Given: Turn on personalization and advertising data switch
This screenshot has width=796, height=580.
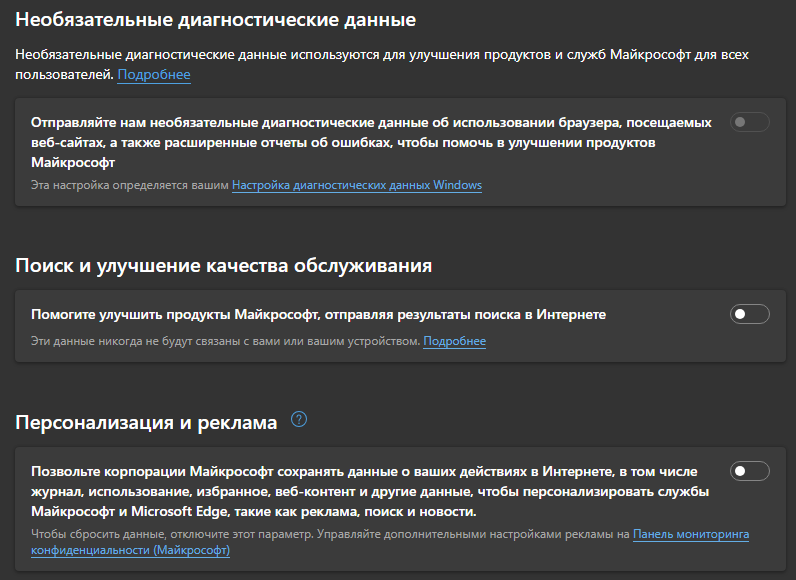Looking at the screenshot, I should click(750, 471).
